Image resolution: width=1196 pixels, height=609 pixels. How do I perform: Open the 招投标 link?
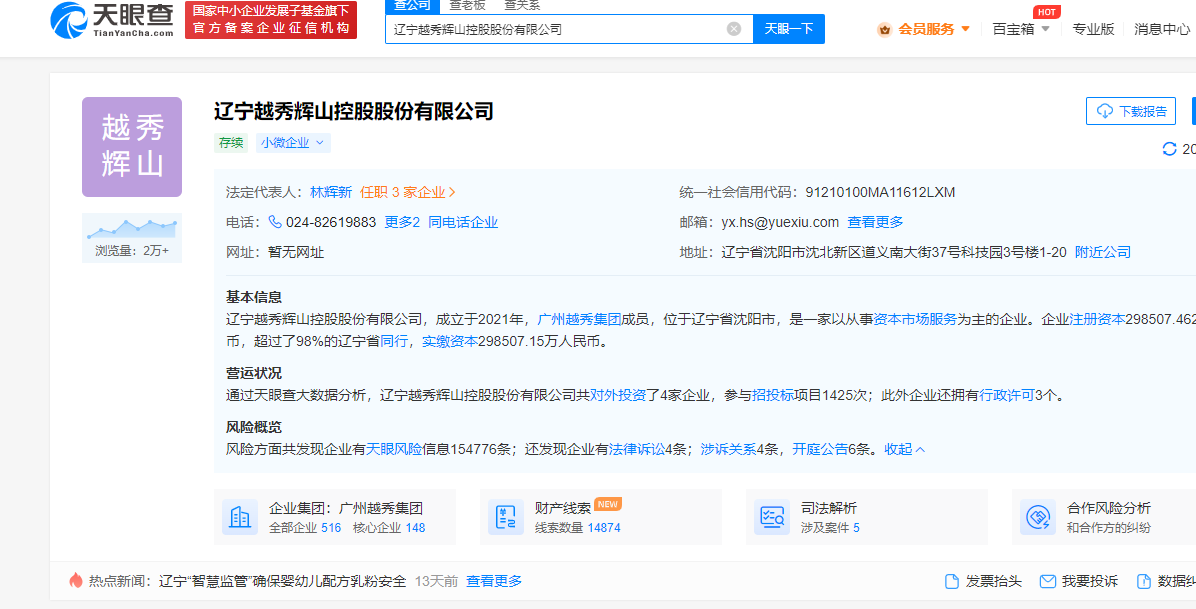tap(773, 395)
